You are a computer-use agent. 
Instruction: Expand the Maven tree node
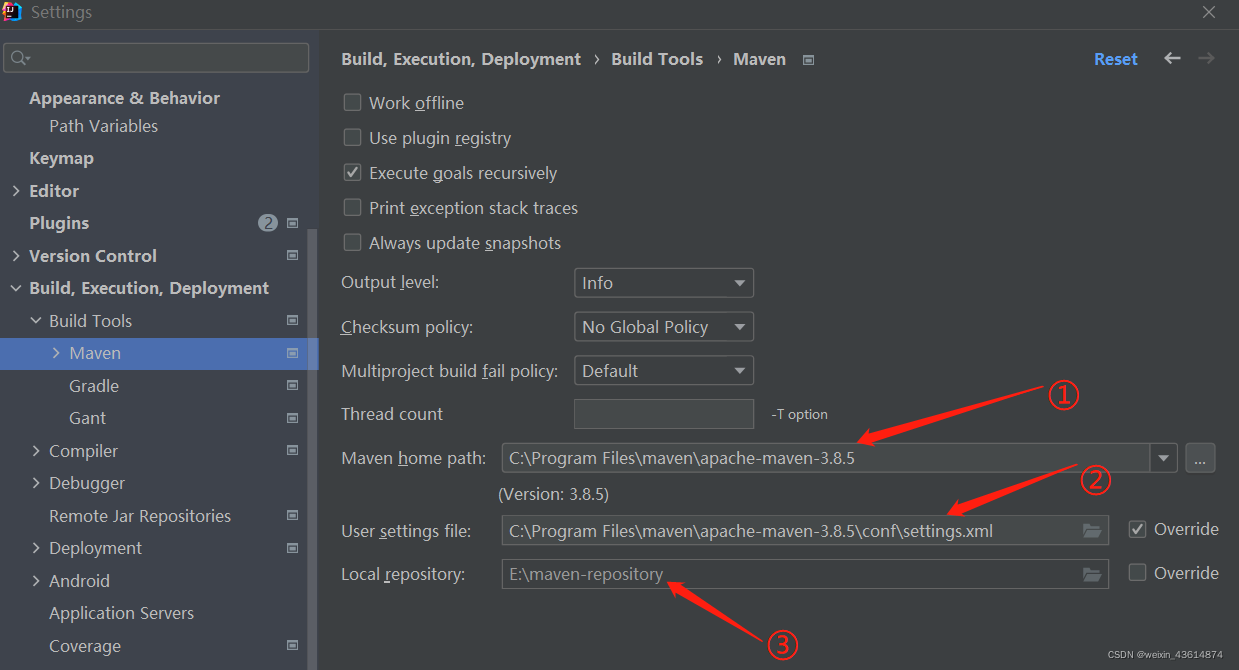tap(56, 353)
